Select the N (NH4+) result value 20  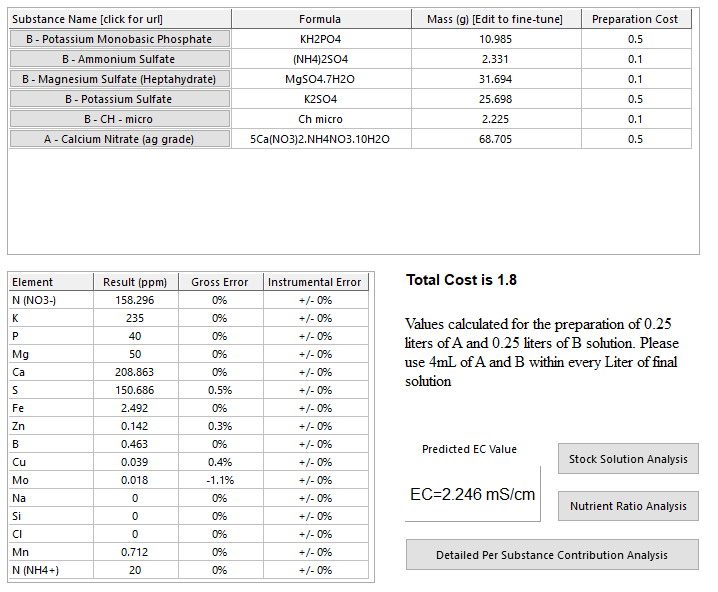(x=136, y=570)
